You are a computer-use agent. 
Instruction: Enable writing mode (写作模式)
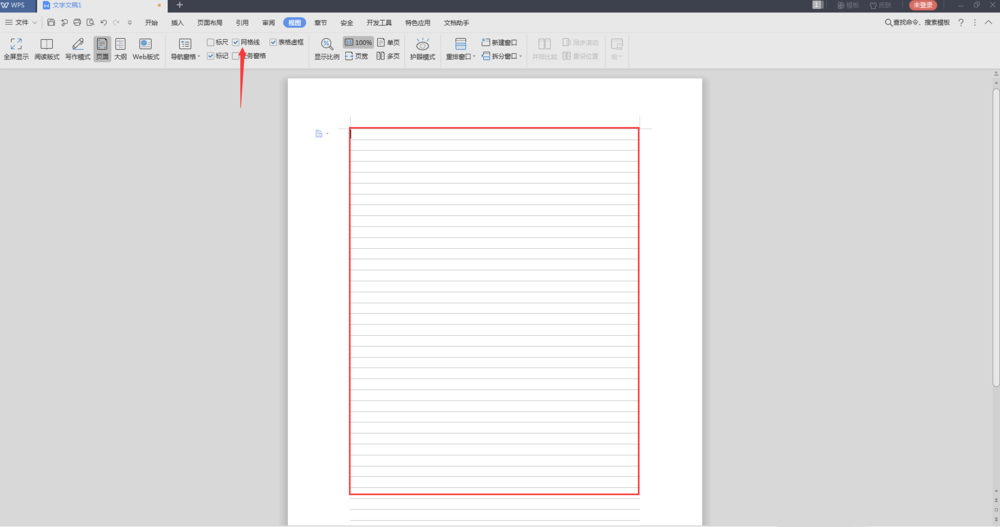pyautogui.click(x=77, y=48)
